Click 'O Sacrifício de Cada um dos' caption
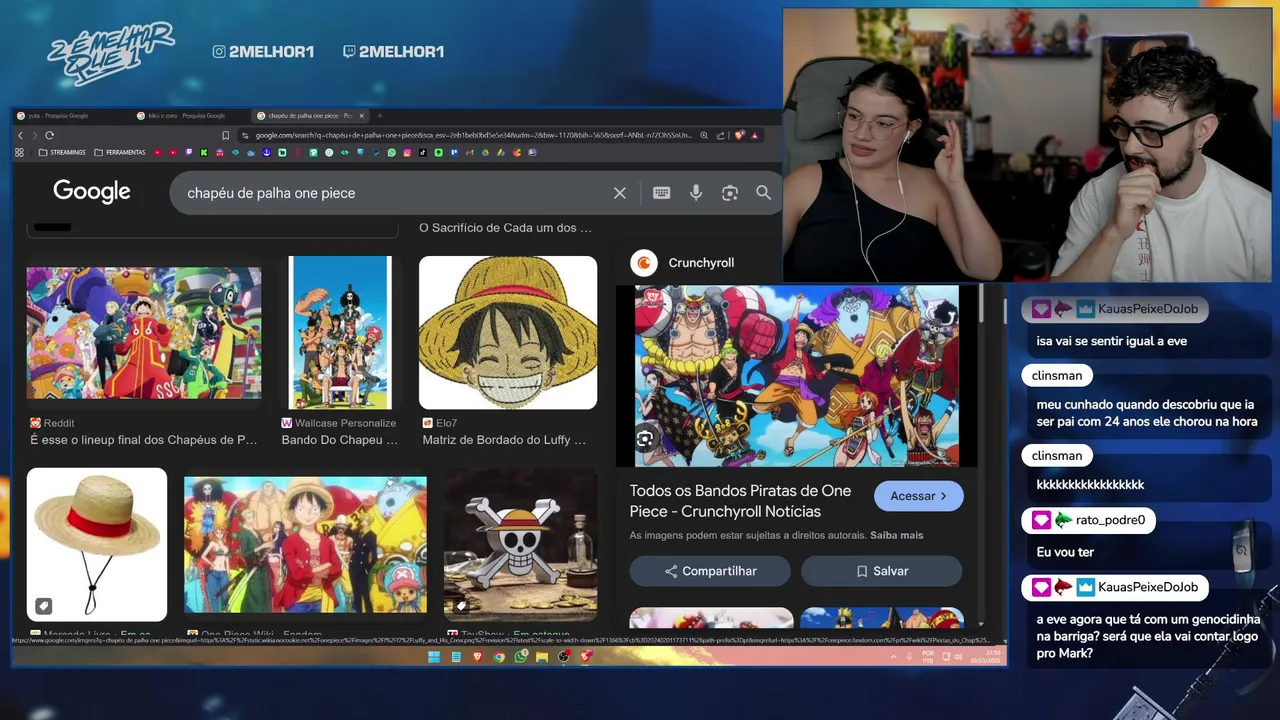 point(505,228)
